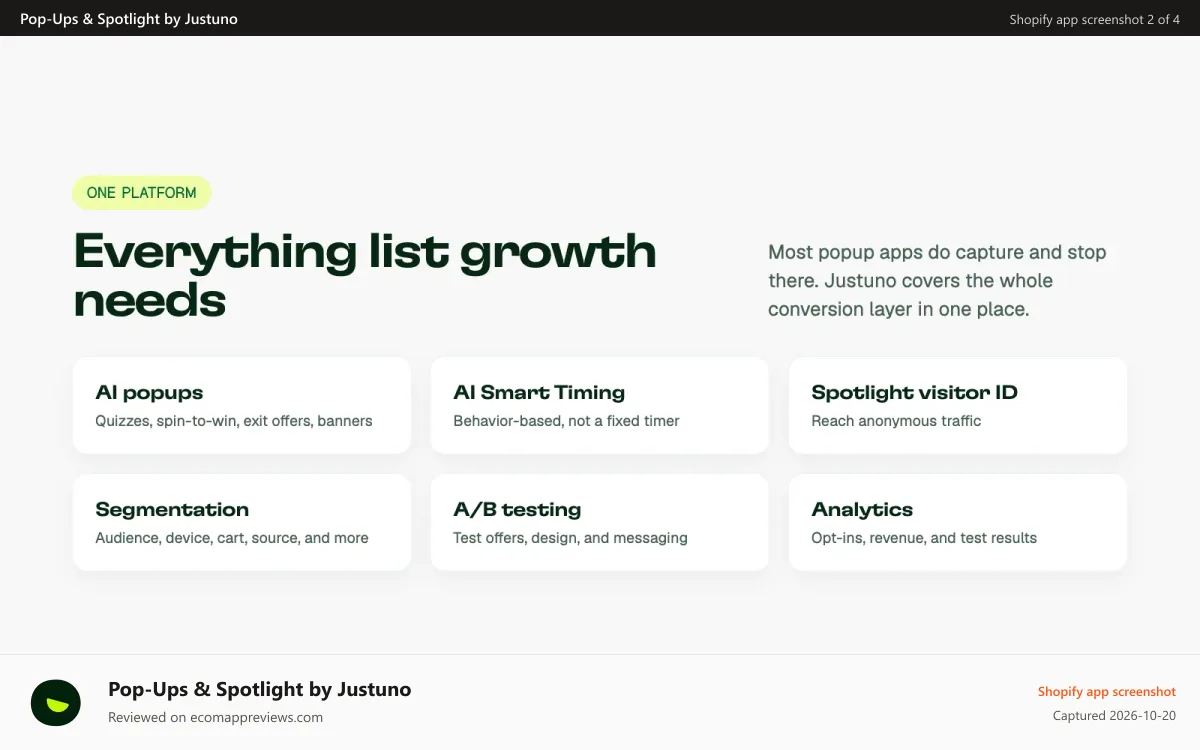
Task: Click 'Test offers, design, and messaging' text
Action: 570,538
